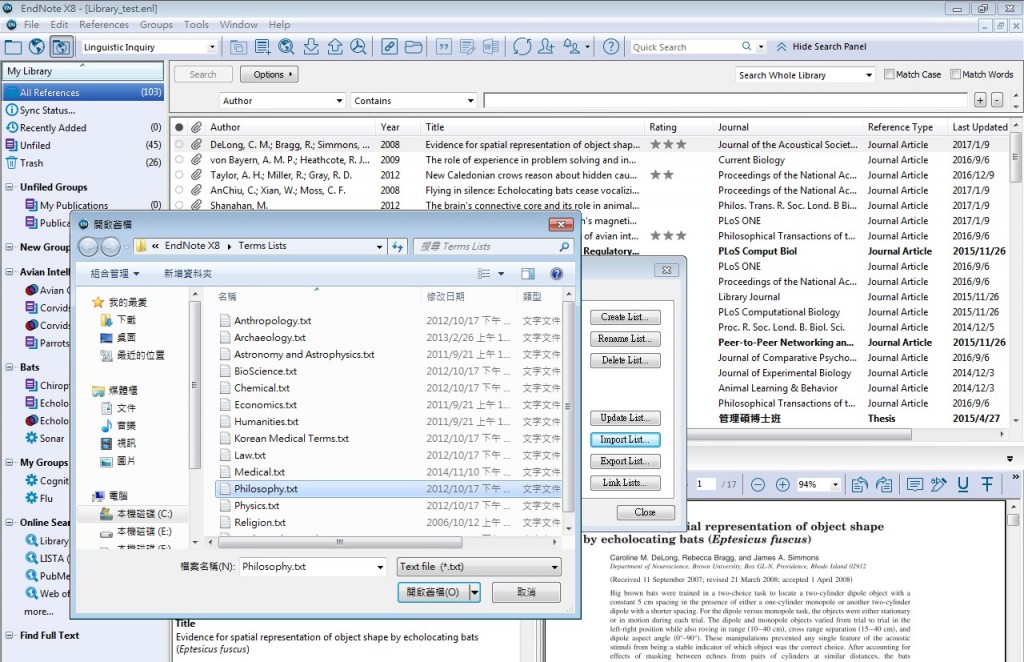Open the Help question mark icon

pyautogui.click(x=611, y=47)
